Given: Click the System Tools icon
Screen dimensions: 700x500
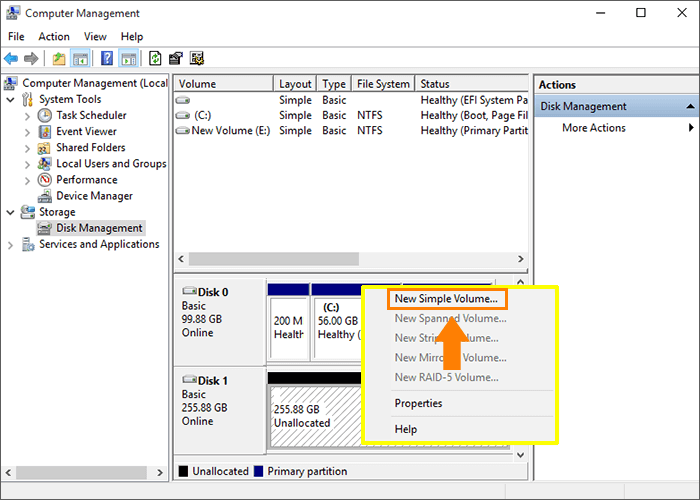Looking at the screenshot, I should pyautogui.click(x=28, y=100).
